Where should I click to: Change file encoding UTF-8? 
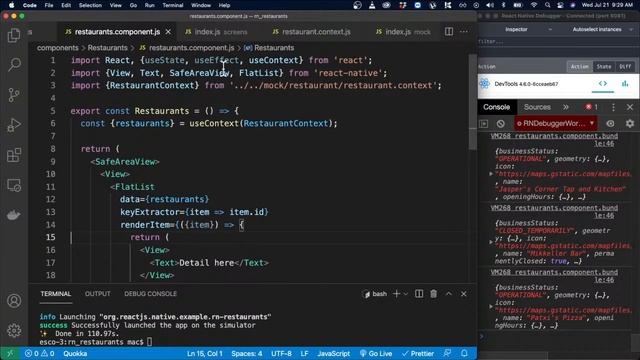[281, 353]
